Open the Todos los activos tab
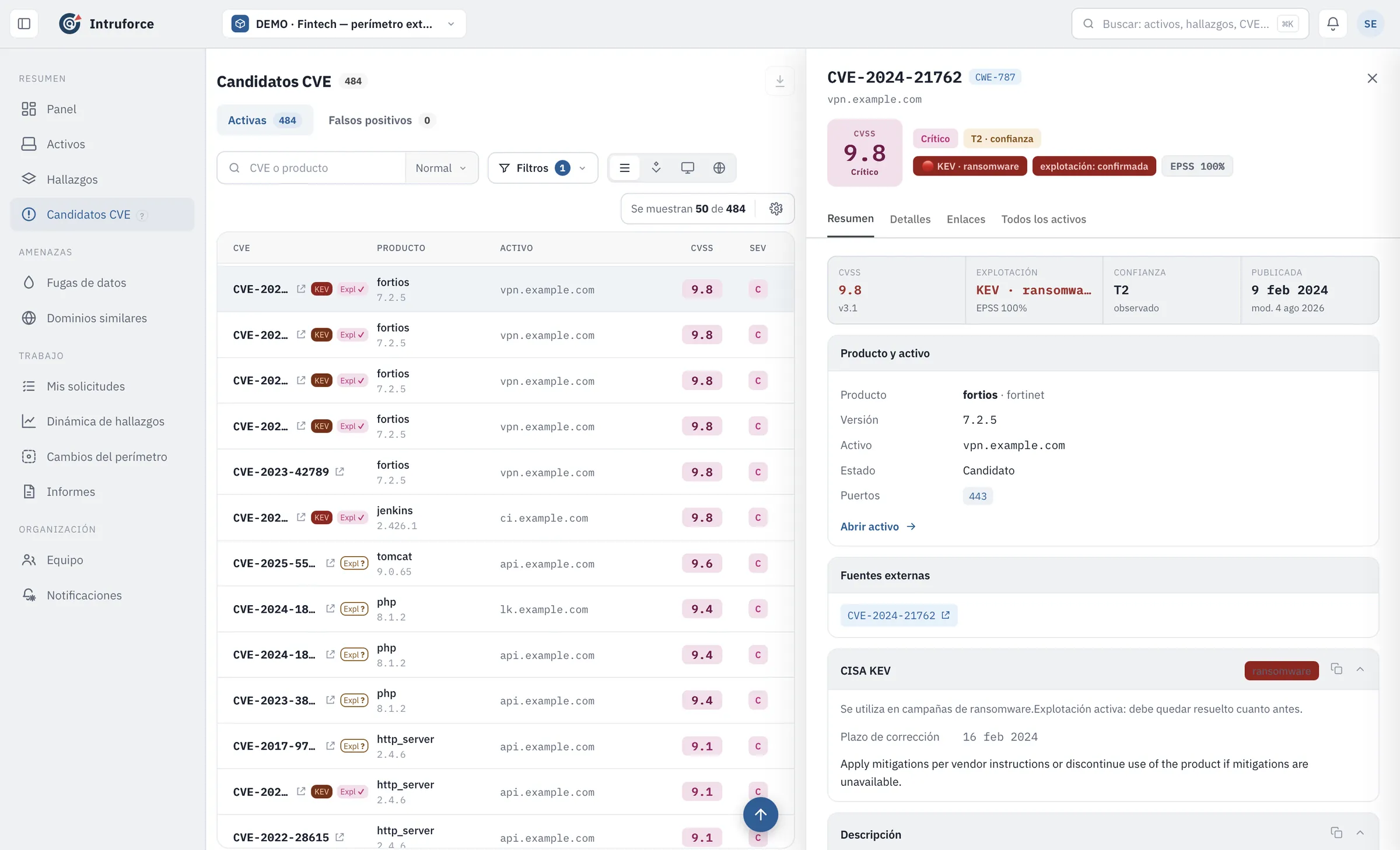Image resolution: width=1400 pixels, height=850 pixels. [1044, 219]
